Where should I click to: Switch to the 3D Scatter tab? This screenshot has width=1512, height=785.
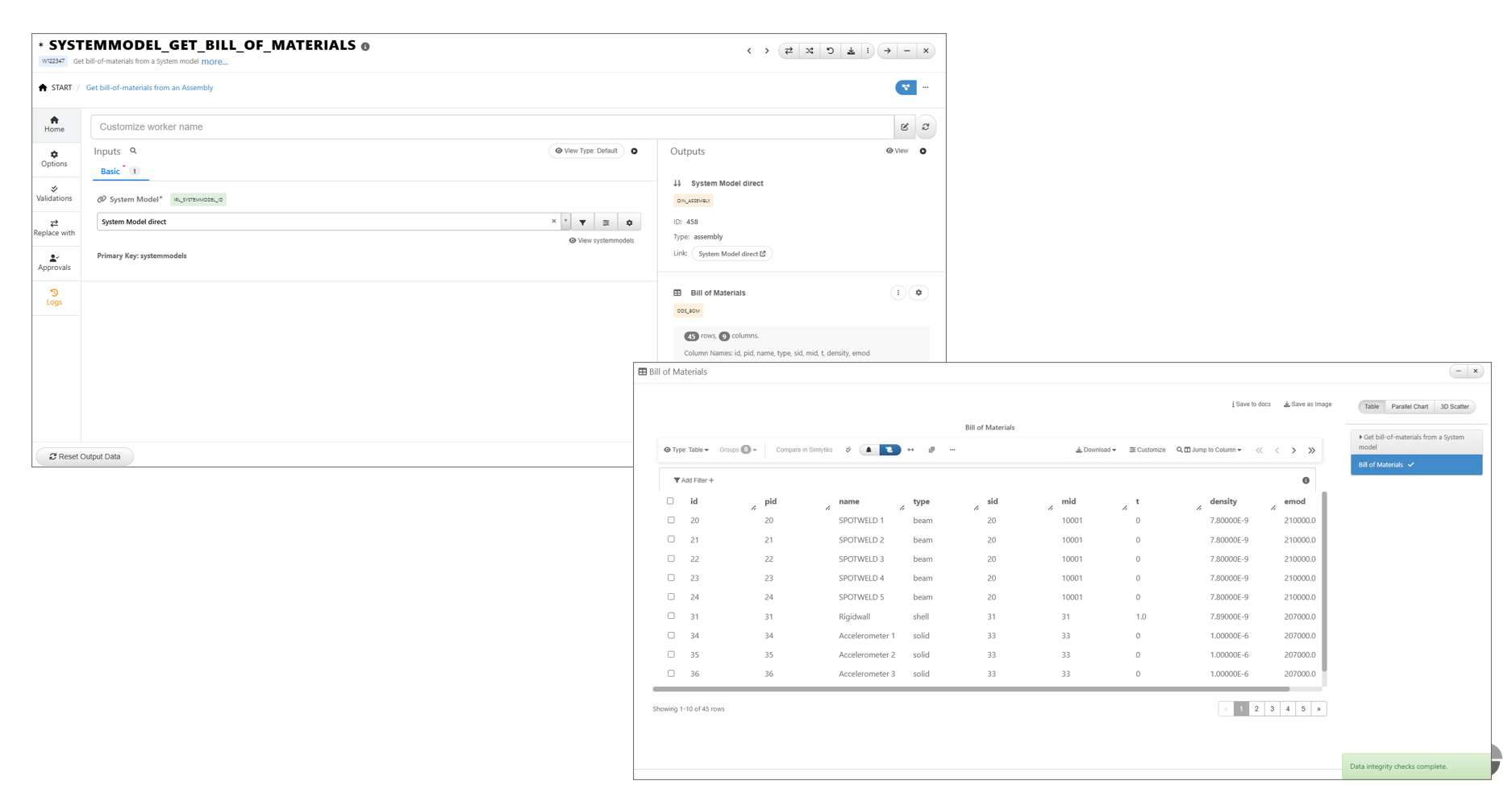click(1454, 407)
